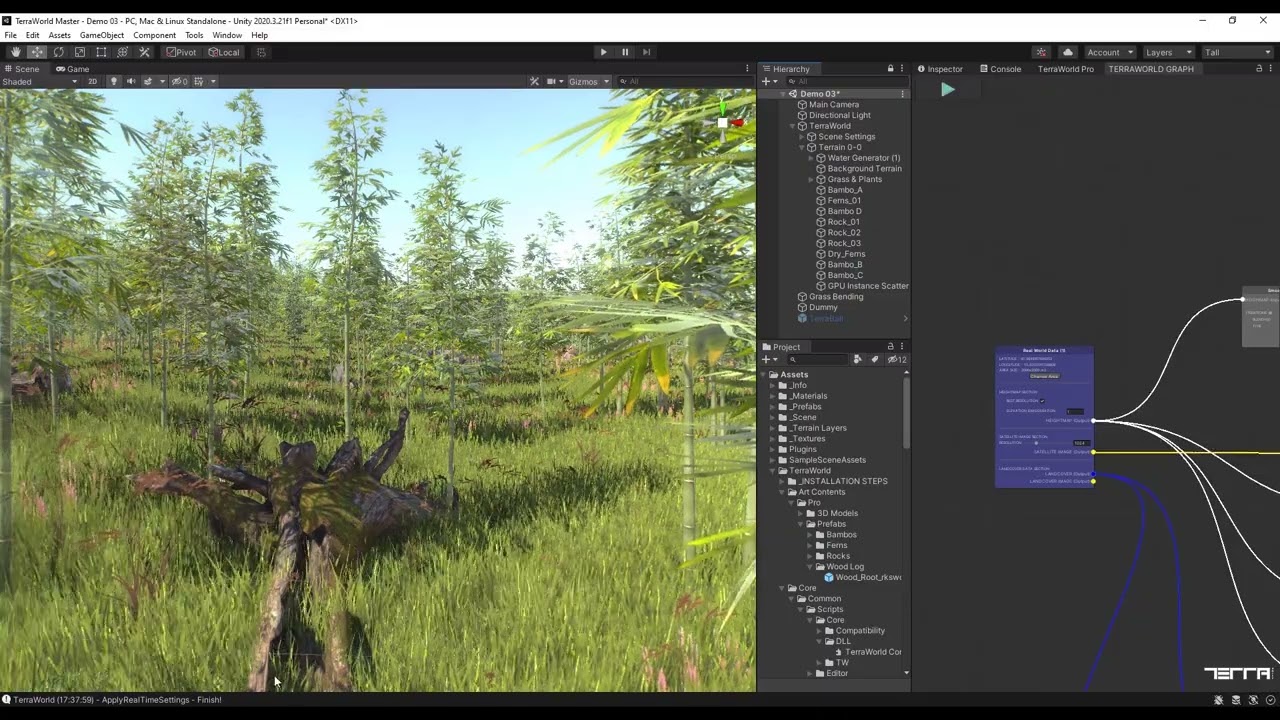This screenshot has height=720, width=1280.
Task: Click the yellow Satellite Image output port
Action: point(1093,452)
